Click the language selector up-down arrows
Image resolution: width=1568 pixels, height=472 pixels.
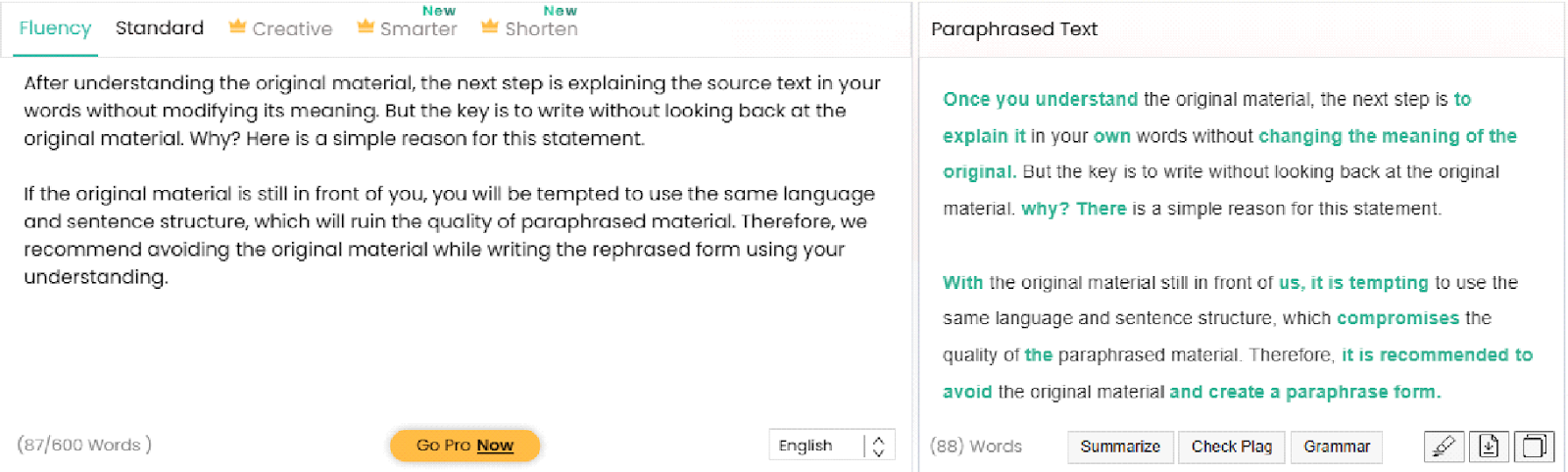coord(878,446)
